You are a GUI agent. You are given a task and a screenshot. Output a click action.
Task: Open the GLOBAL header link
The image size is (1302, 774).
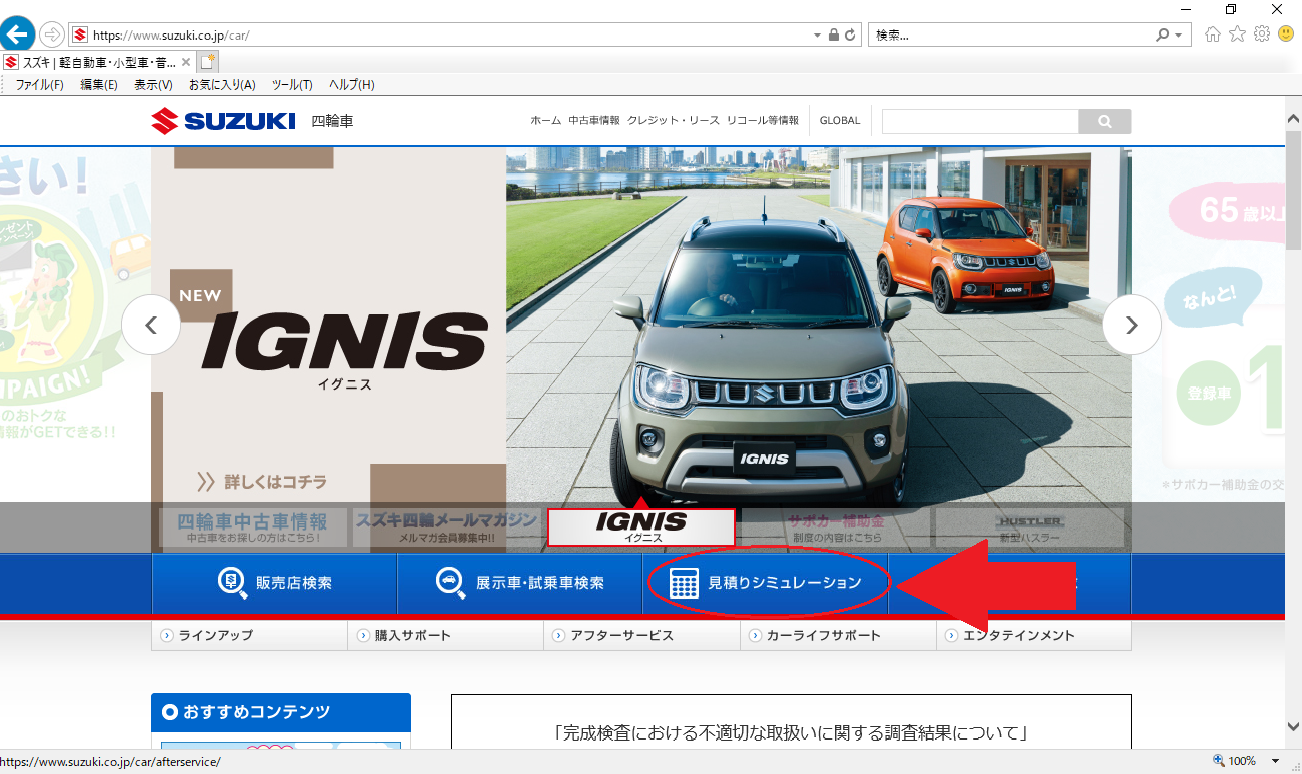coord(840,120)
